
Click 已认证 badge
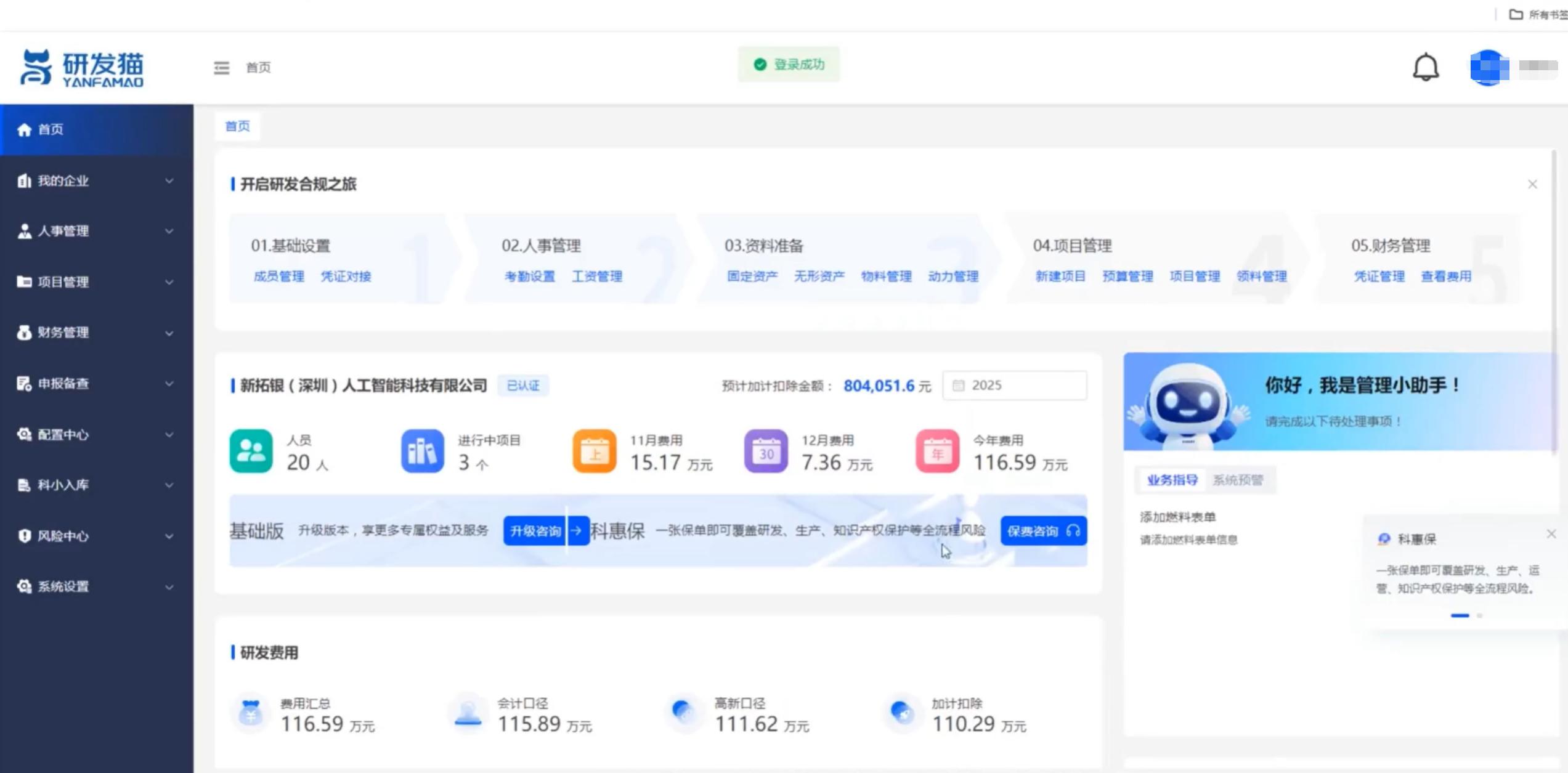tap(523, 386)
